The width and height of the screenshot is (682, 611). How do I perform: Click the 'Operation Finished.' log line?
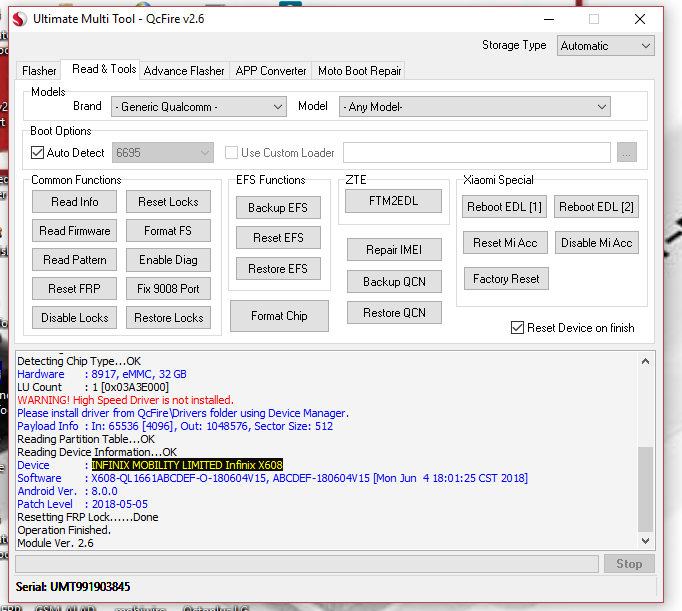(64, 530)
